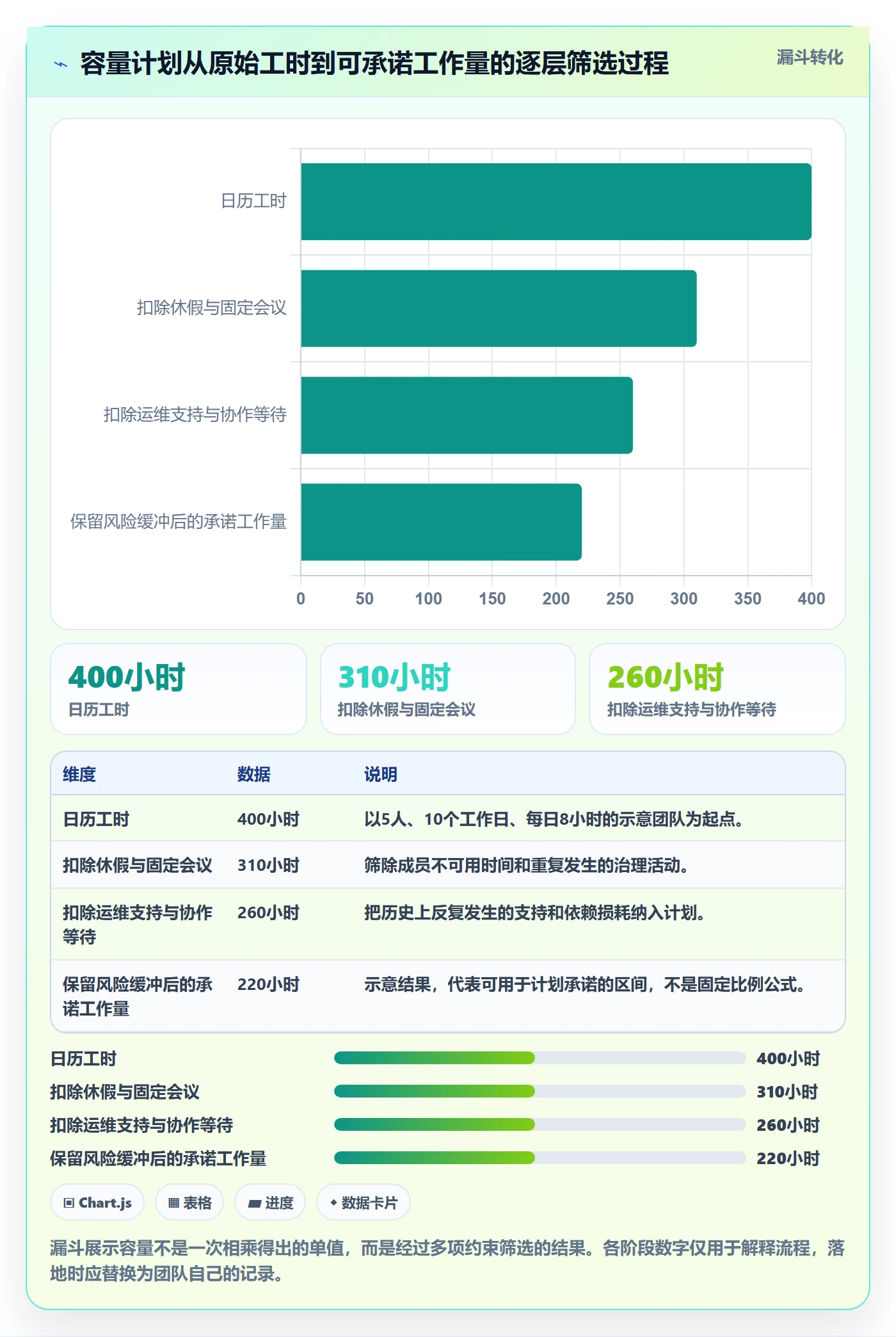Click 保留风险缓冲后的承诺工作量 progress row label

pyautogui.click(x=158, y=1158)
